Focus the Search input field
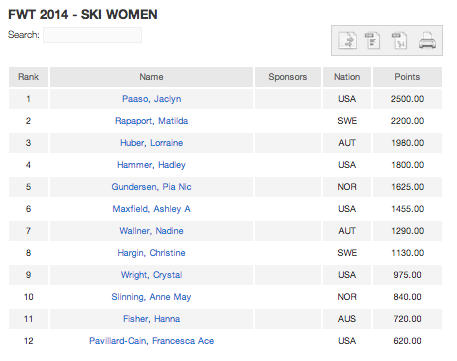The height and width of the screenshot is (361, 457). pyautogui.click(x=92, y=35)
